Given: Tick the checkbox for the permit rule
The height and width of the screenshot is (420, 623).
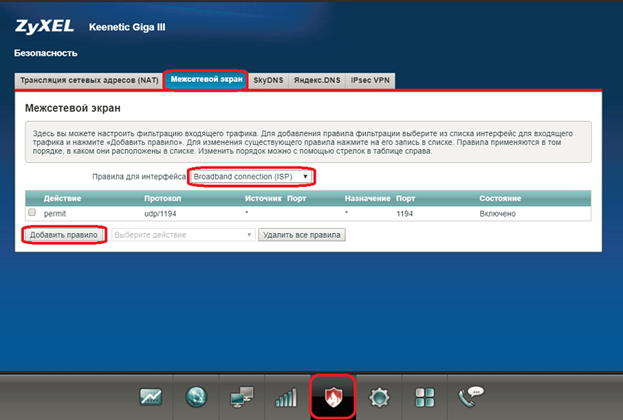Looking at the screenshot, I should (31, 213).
